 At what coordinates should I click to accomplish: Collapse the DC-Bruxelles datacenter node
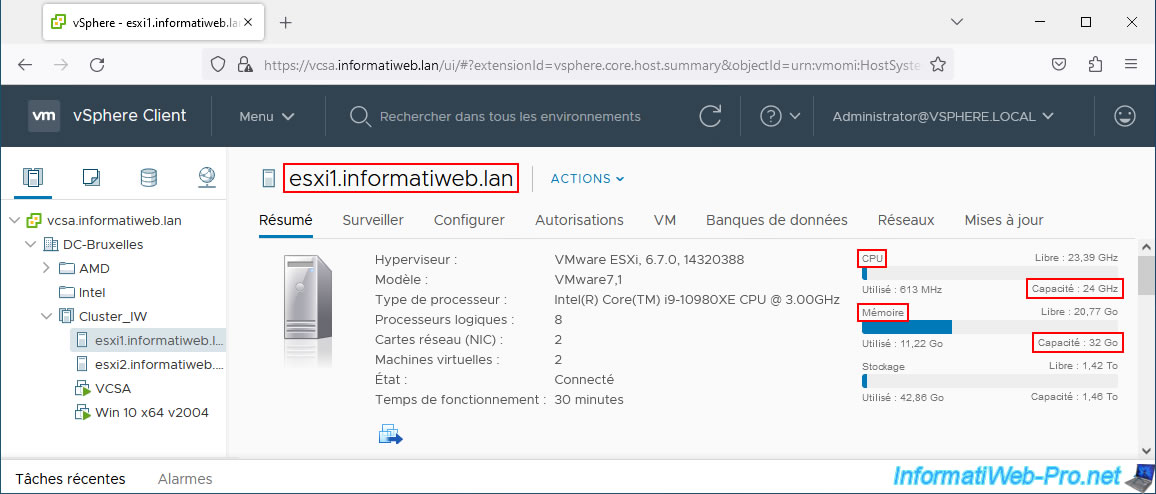[x=31, y=244]
